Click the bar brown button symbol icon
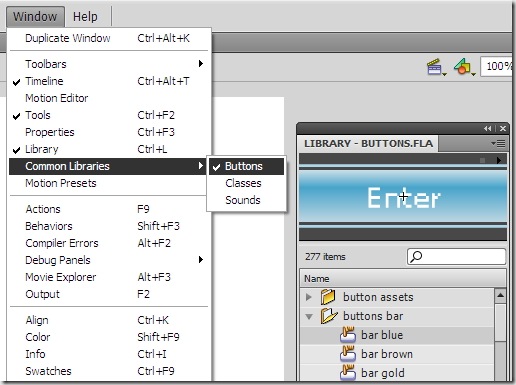The width and height of the screenshot is (516, 385). (x=348, y=354)
